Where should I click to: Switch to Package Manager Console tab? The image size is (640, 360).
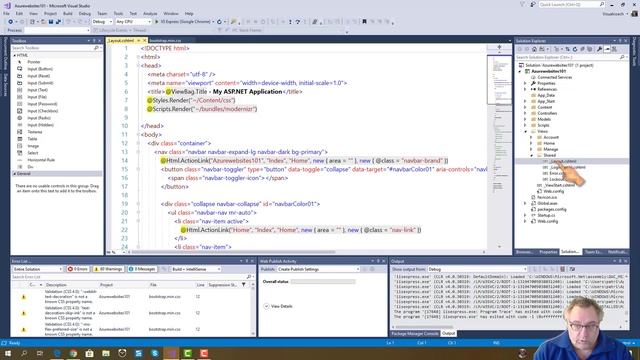point(415,334)
